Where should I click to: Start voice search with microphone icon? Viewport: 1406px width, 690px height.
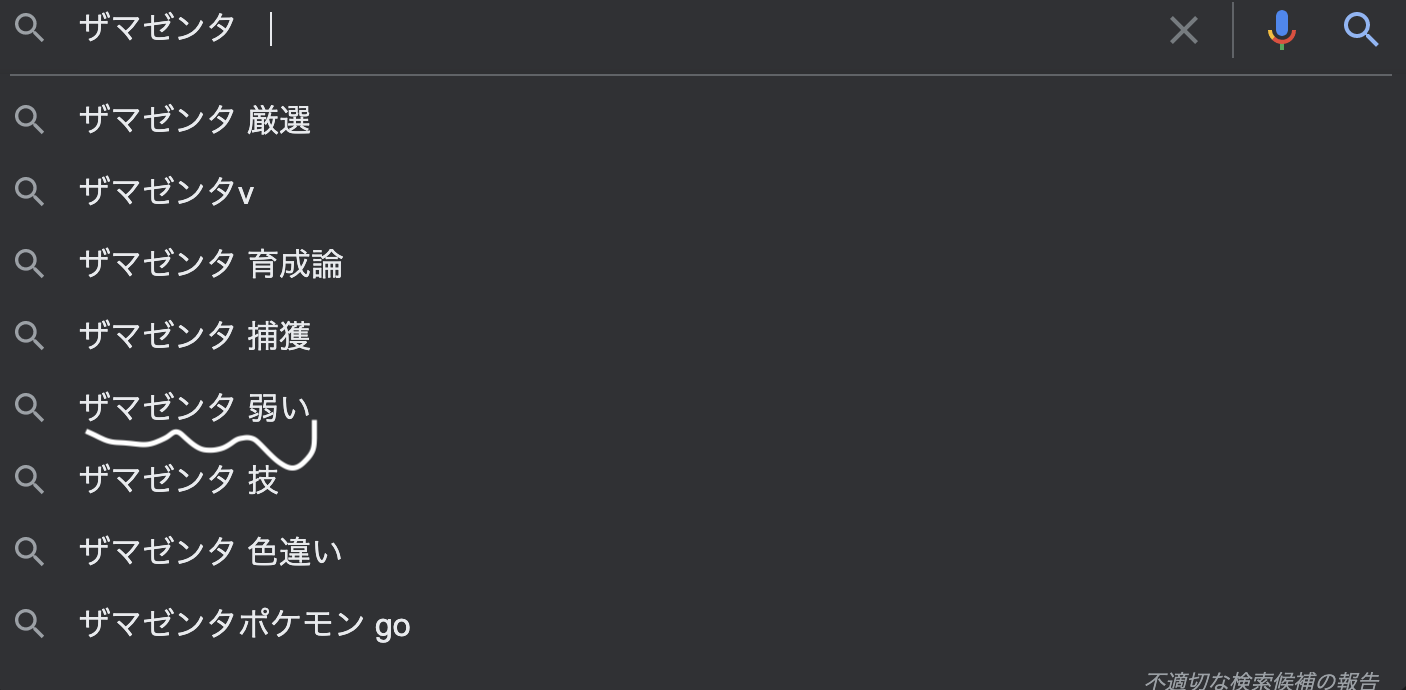tap(1281, 30)
